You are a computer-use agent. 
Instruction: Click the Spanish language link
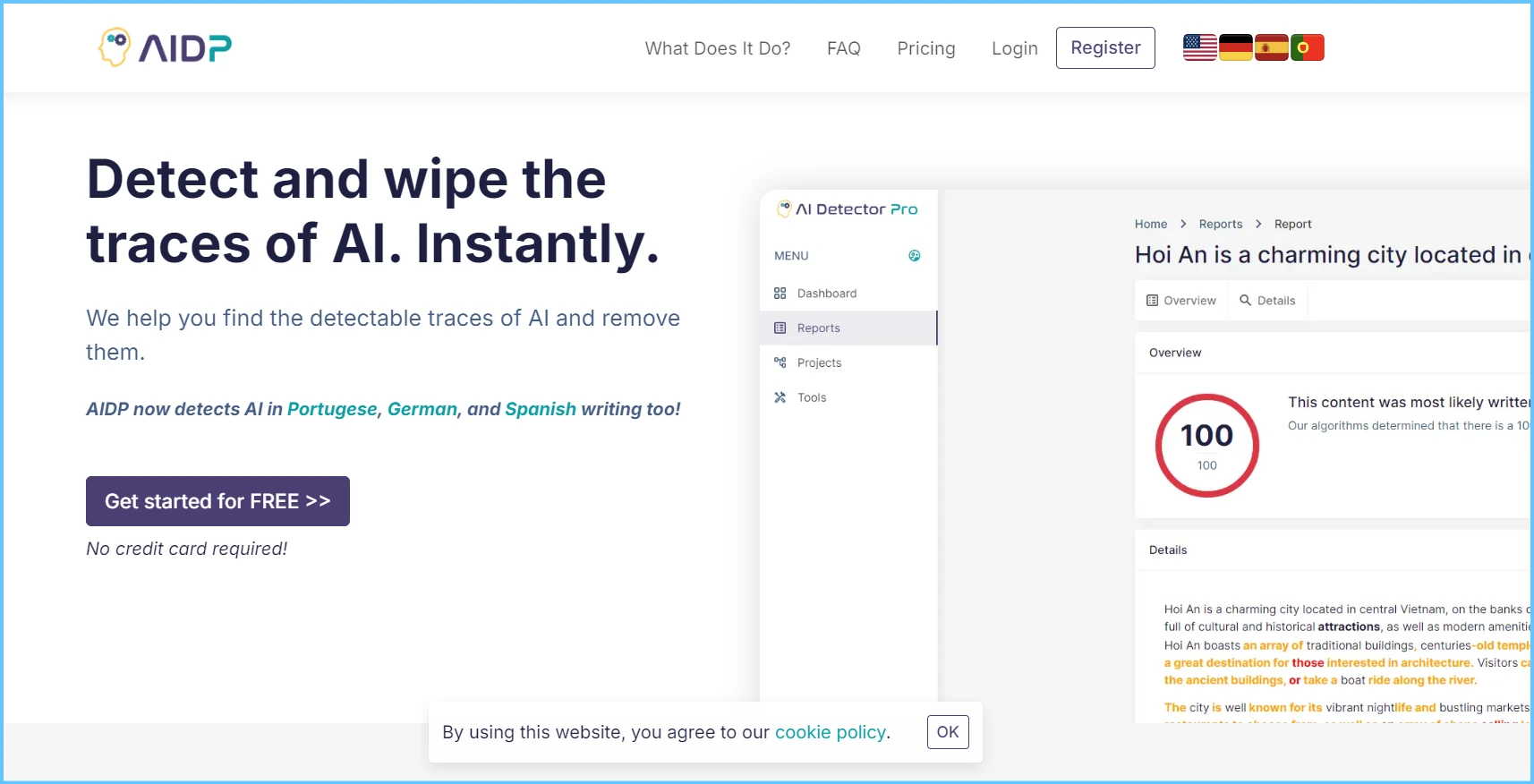point(541,409)
